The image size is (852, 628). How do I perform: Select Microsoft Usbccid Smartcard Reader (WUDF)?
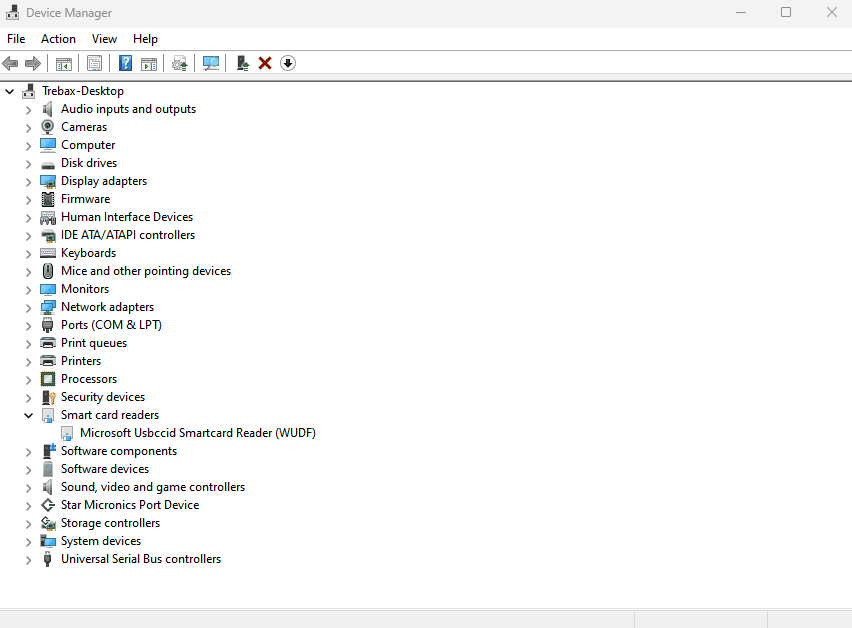197,433
